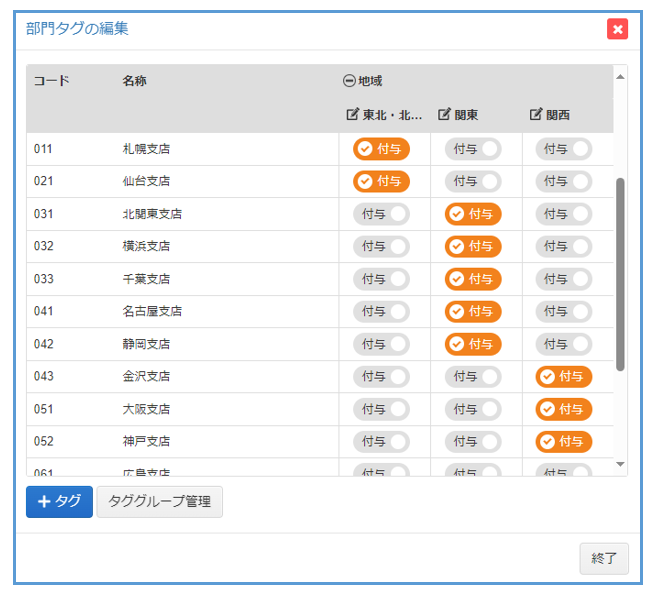Collapse the 地域 tag group

(x=349, y=81)
